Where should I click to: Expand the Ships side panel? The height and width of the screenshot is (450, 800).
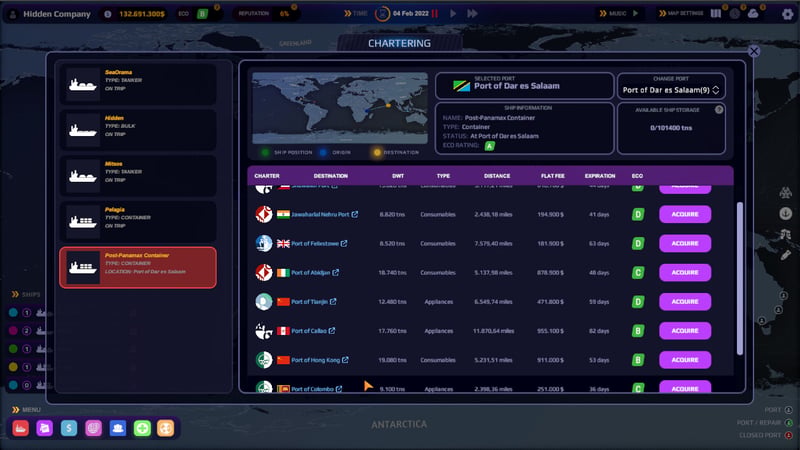click(x=15, y=294)
